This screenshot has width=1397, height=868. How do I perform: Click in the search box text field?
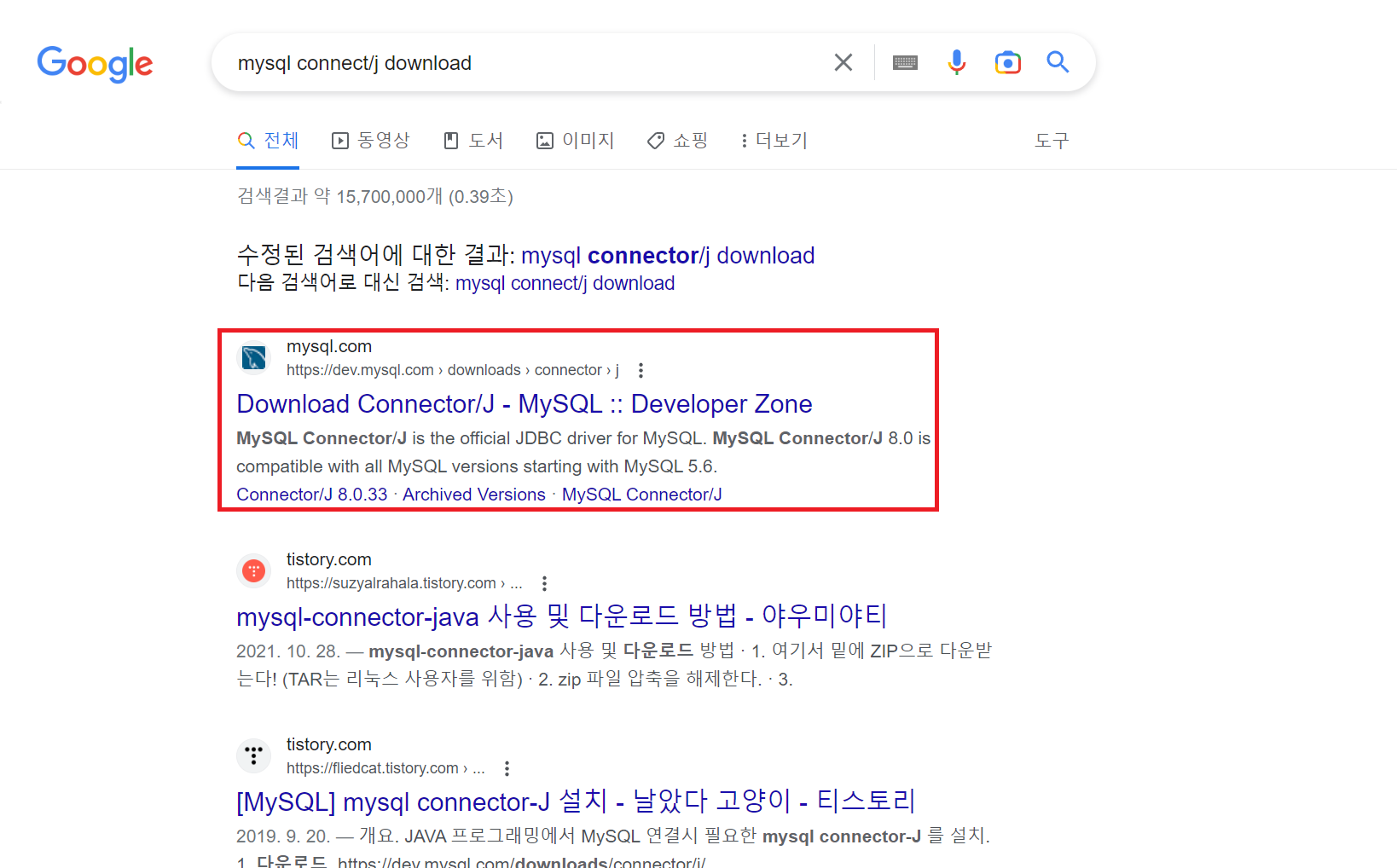520,63
